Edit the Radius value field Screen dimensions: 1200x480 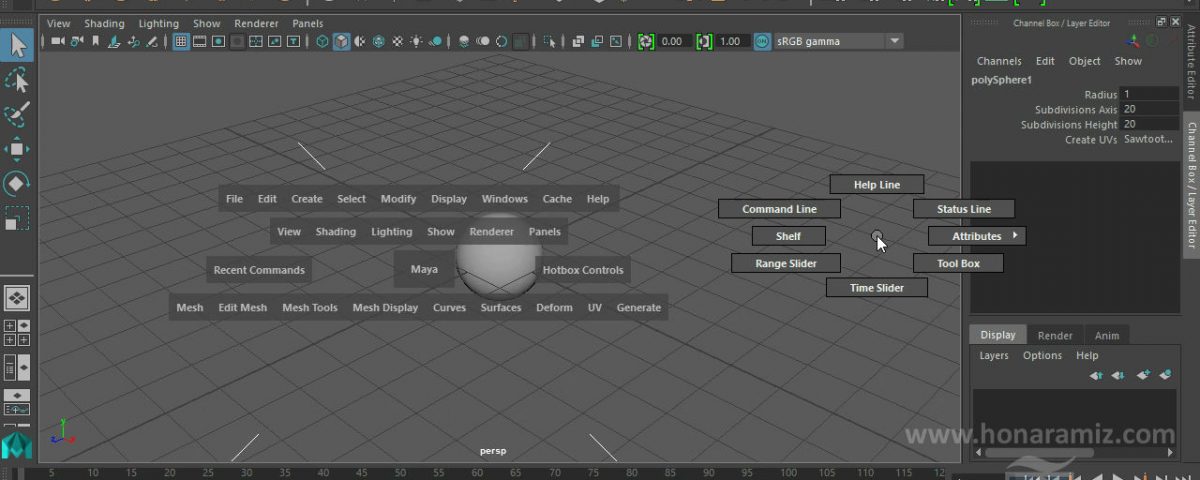point(1151,94)
